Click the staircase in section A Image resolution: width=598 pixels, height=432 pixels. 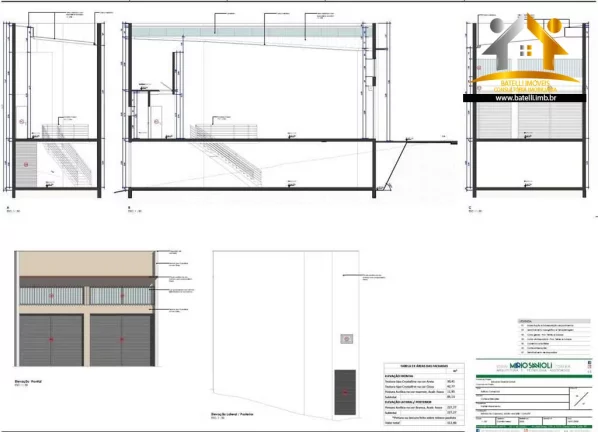[x=67, y=154]
